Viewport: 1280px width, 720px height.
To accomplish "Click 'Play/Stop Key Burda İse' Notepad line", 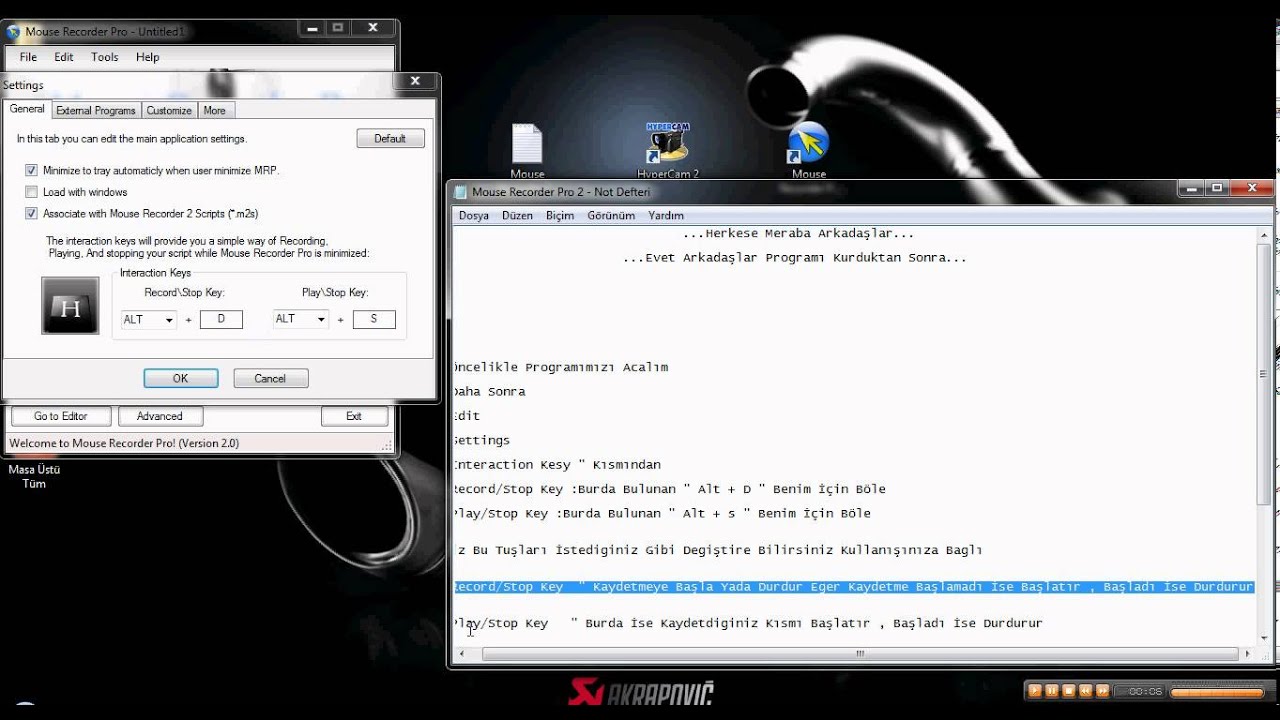I will pyautogui.click(x=748, y=623).
